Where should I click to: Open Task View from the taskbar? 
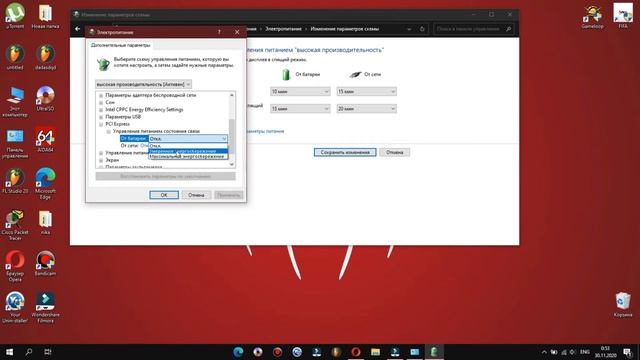(48, 352)
